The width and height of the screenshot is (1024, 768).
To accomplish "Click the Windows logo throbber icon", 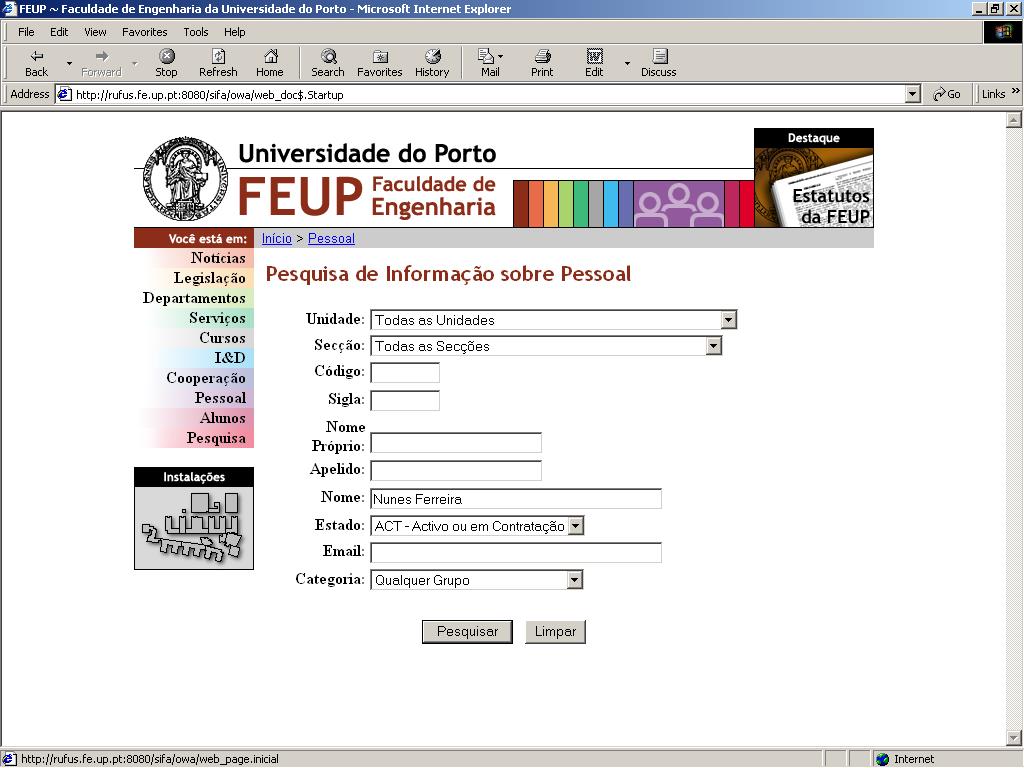I will click(1003, 32).
